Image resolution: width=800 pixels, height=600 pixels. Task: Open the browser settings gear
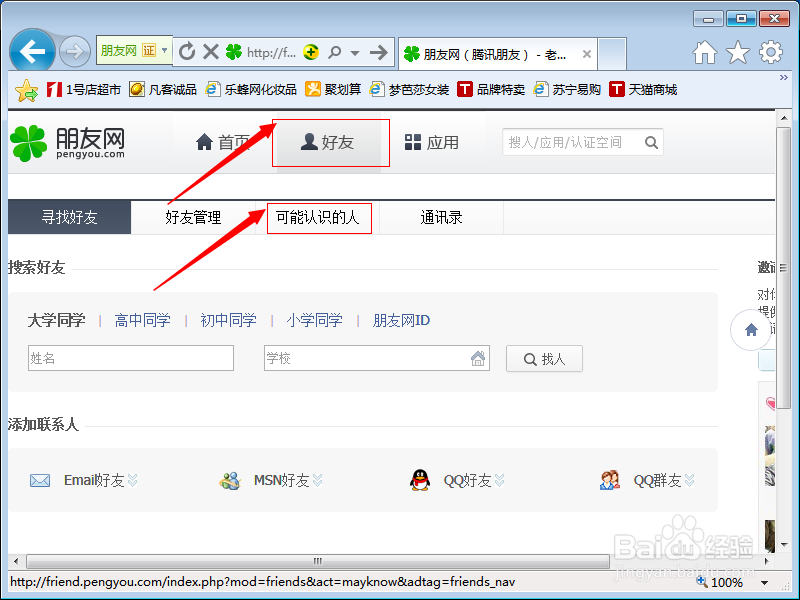pos(770,51)
